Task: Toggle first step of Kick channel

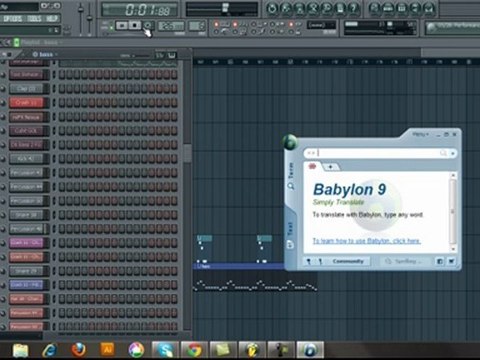Action: [x=62, y=159]
